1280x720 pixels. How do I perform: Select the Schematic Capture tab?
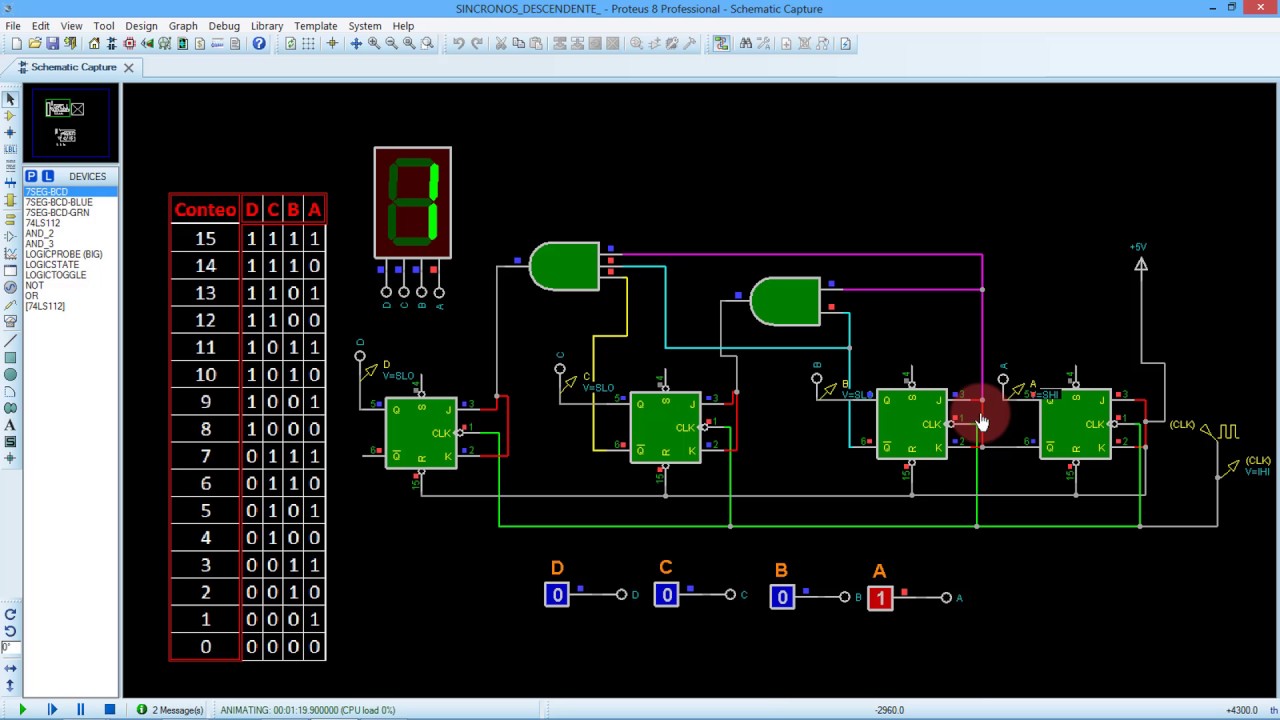pos(74,67)
